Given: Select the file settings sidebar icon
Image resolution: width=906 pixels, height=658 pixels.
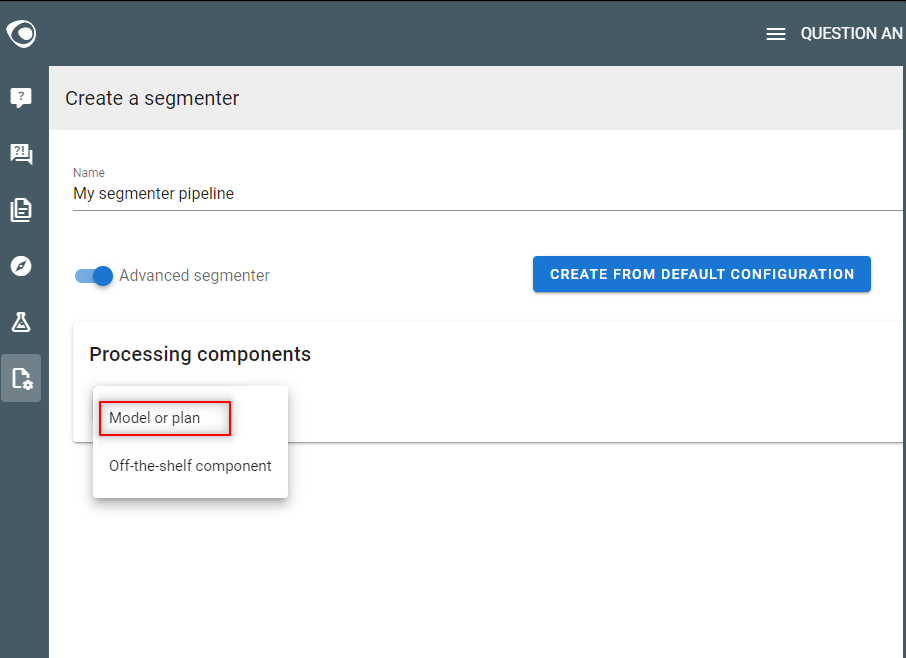Looking at the screenshot, I should 21,378.
